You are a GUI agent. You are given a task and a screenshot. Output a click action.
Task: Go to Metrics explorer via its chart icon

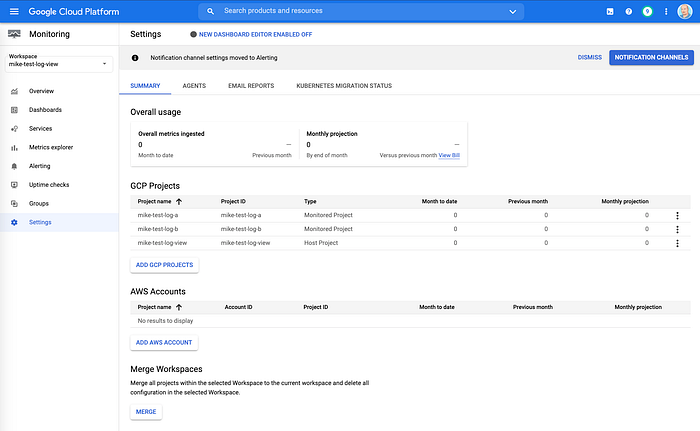coord(14,147)
